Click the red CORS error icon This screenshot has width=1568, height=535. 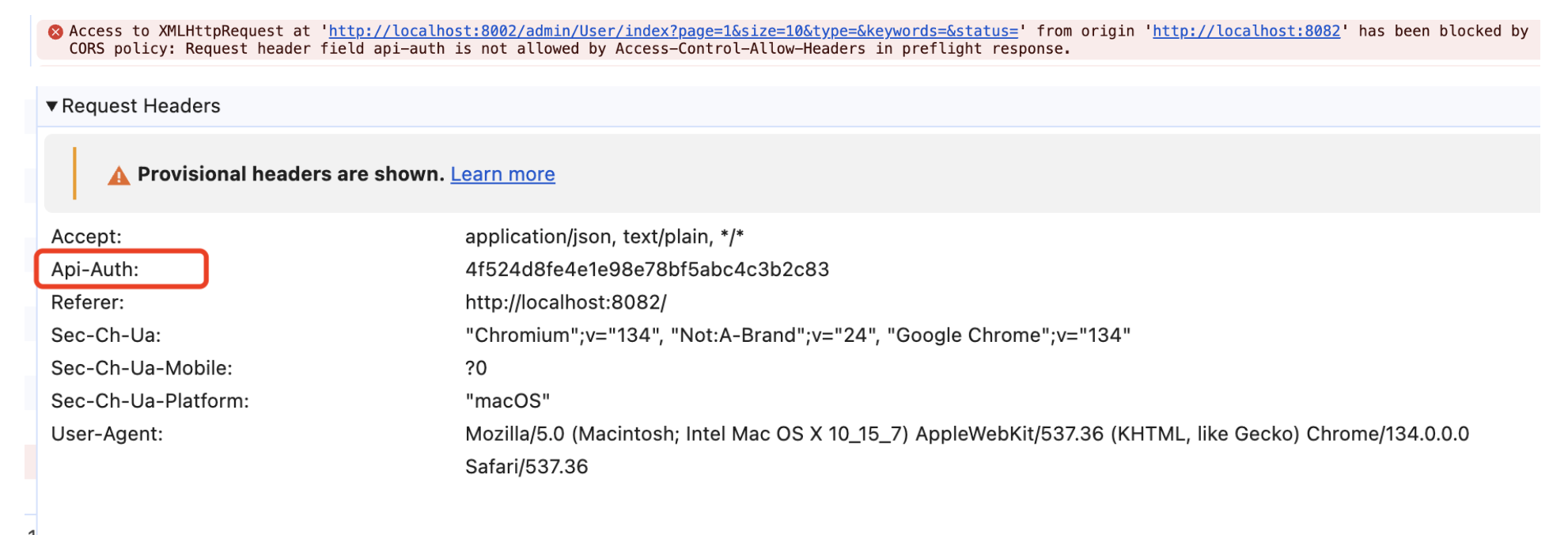[x=55, y=32]
